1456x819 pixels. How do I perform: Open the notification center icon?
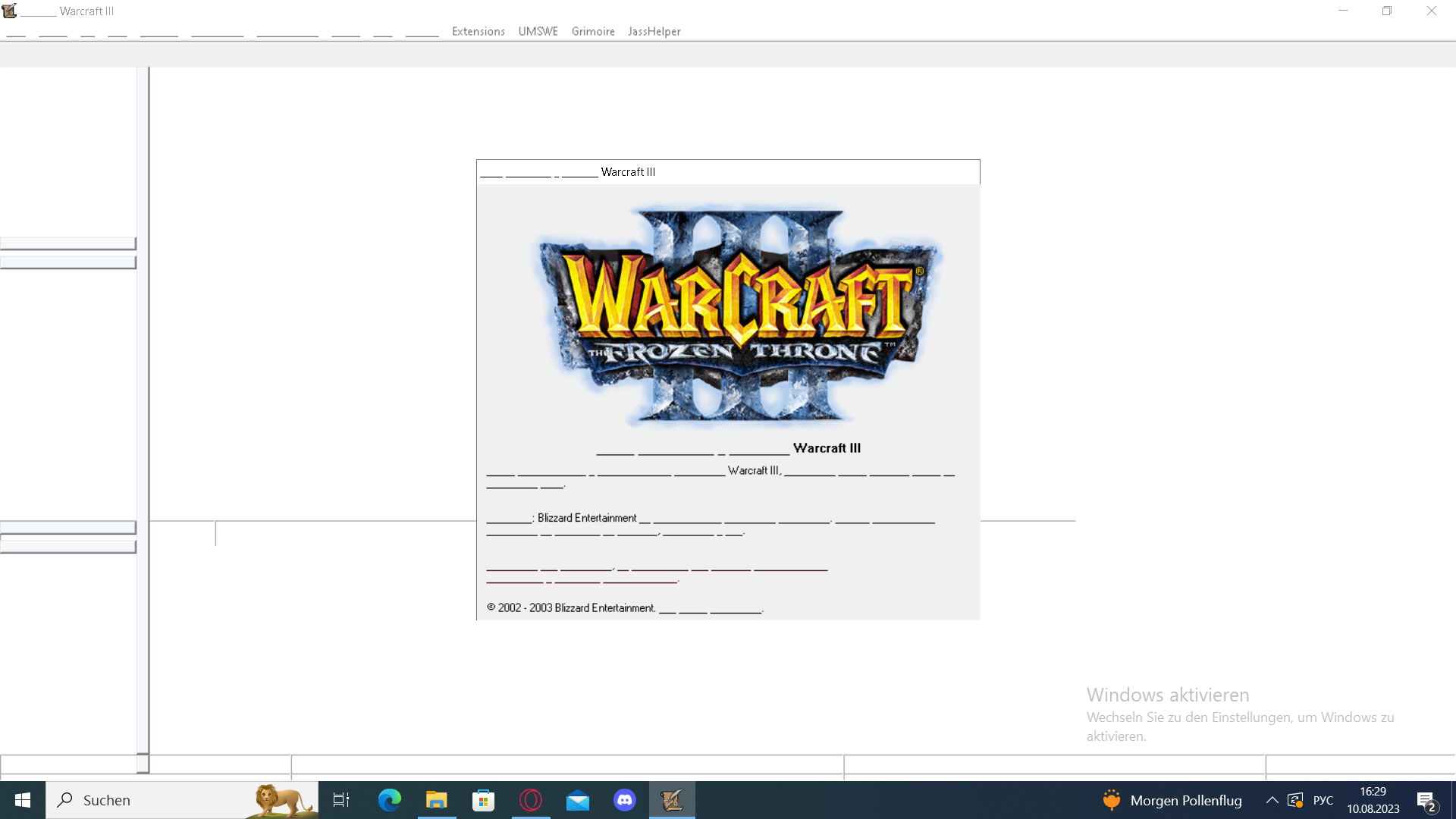pos(1426,800)
